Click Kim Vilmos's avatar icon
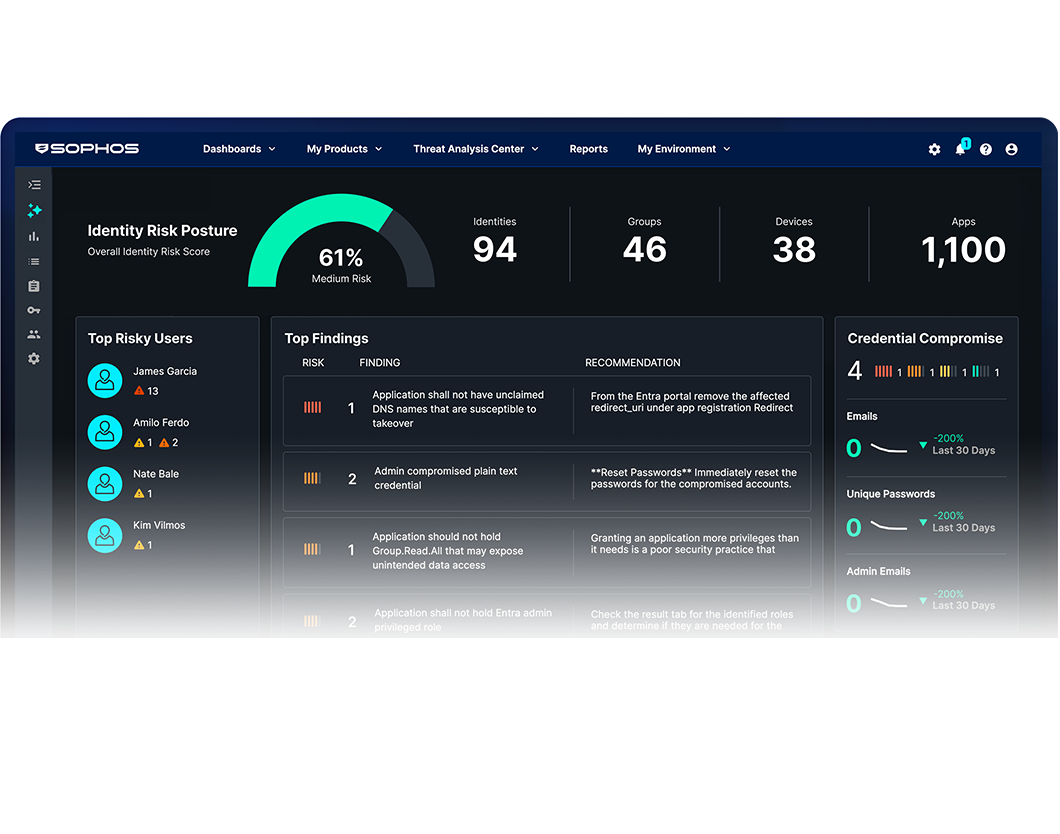This screenshot has height=834, width=1060. tap(105, 535)
